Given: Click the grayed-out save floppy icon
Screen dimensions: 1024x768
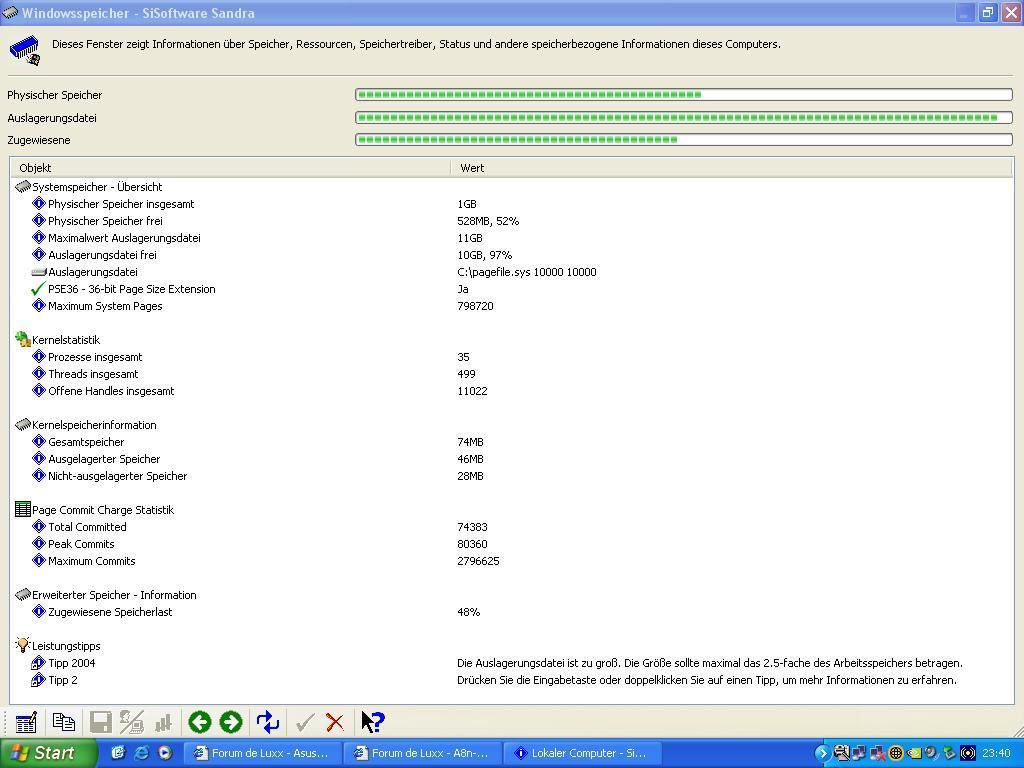Looking at the screenshot, I should (101, 722).
